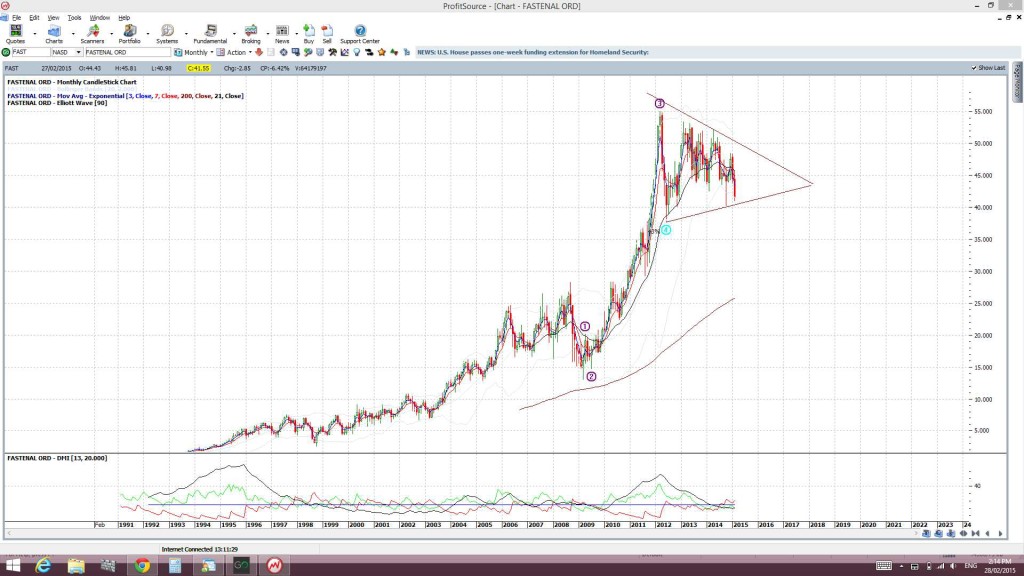Click the tree structure icon before news ticker

coord(406,52)
